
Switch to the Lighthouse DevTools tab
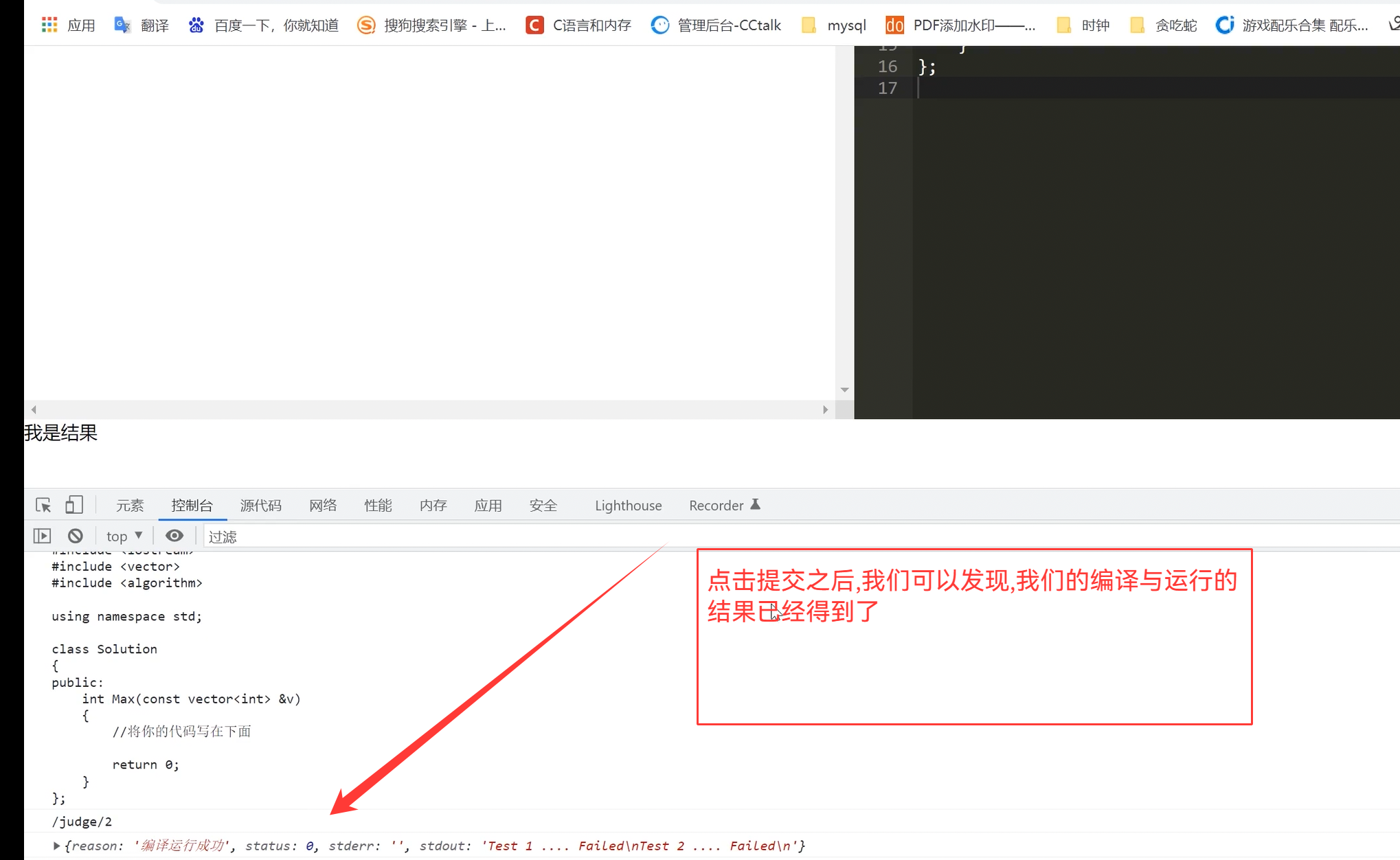click(629, 506)
